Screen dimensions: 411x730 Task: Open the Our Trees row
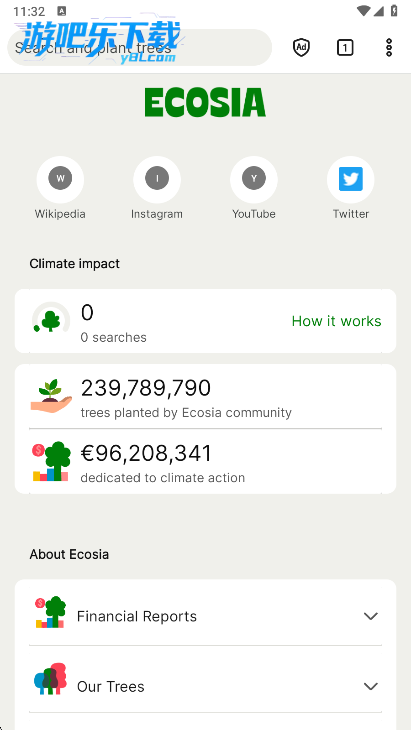pos(205,680)
